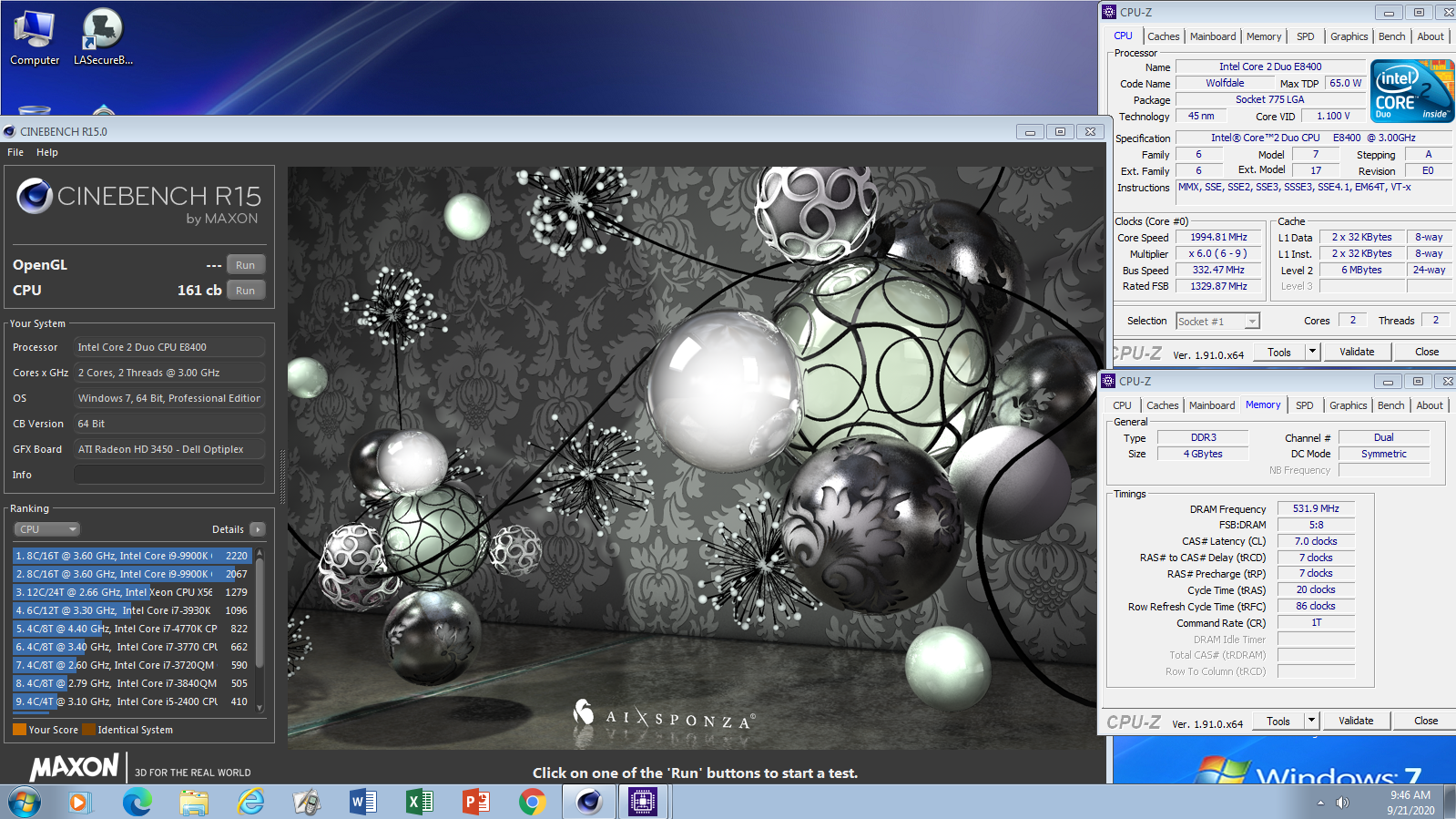The width and height of the screenshot is (1456, 819).
Task: Open Bench tab in lower CPU-Z window
Action: [1390, 405]
